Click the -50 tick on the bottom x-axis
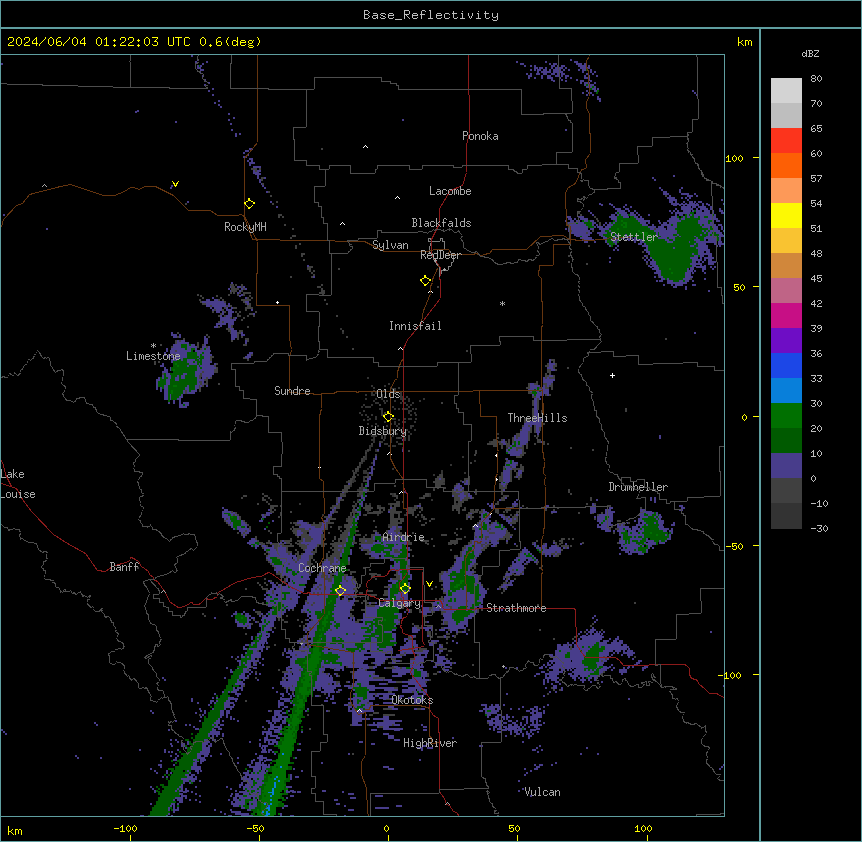The image size is (862, 842). click(x=255, y=829)
